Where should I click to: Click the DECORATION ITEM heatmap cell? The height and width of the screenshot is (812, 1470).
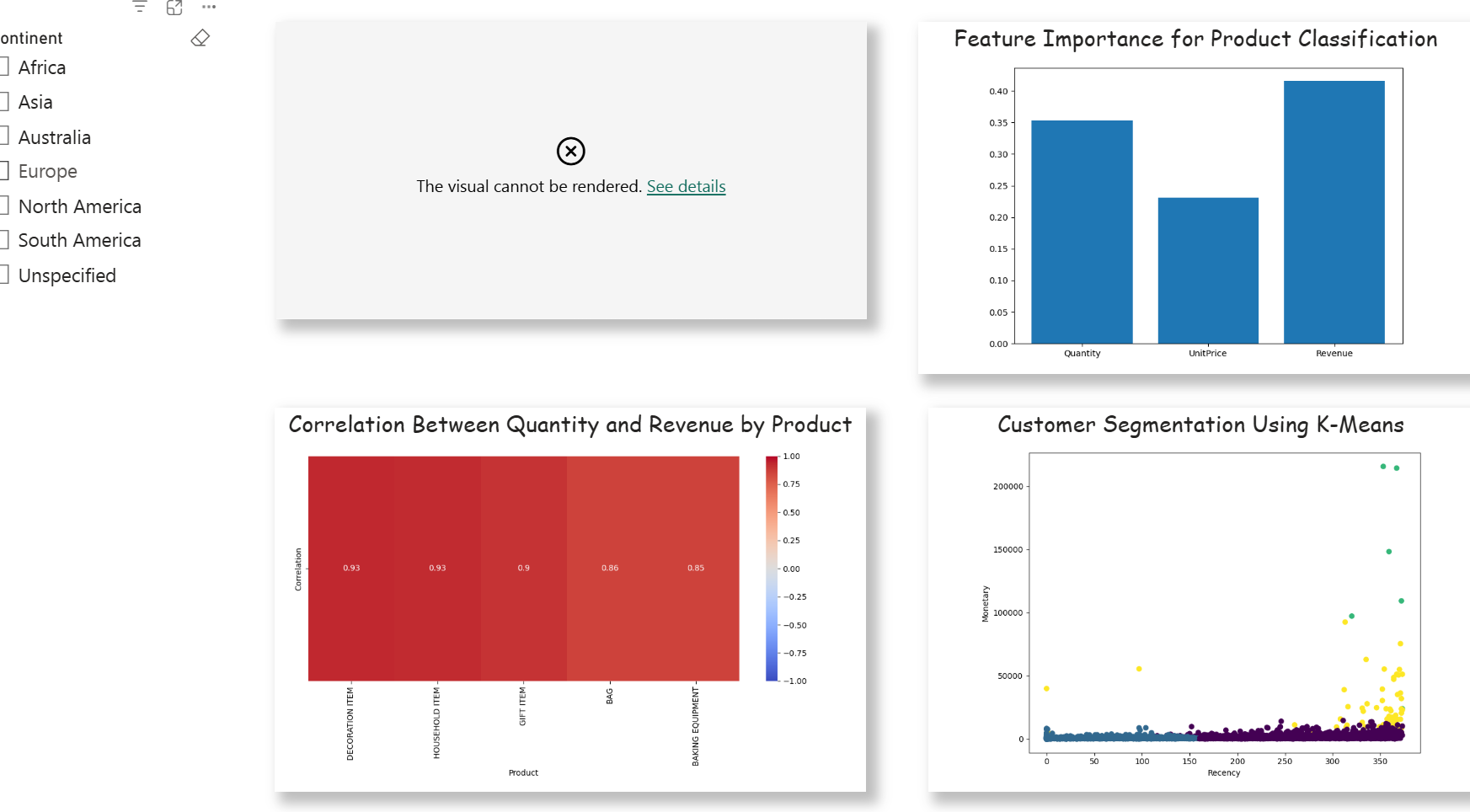tap(351, 569)
